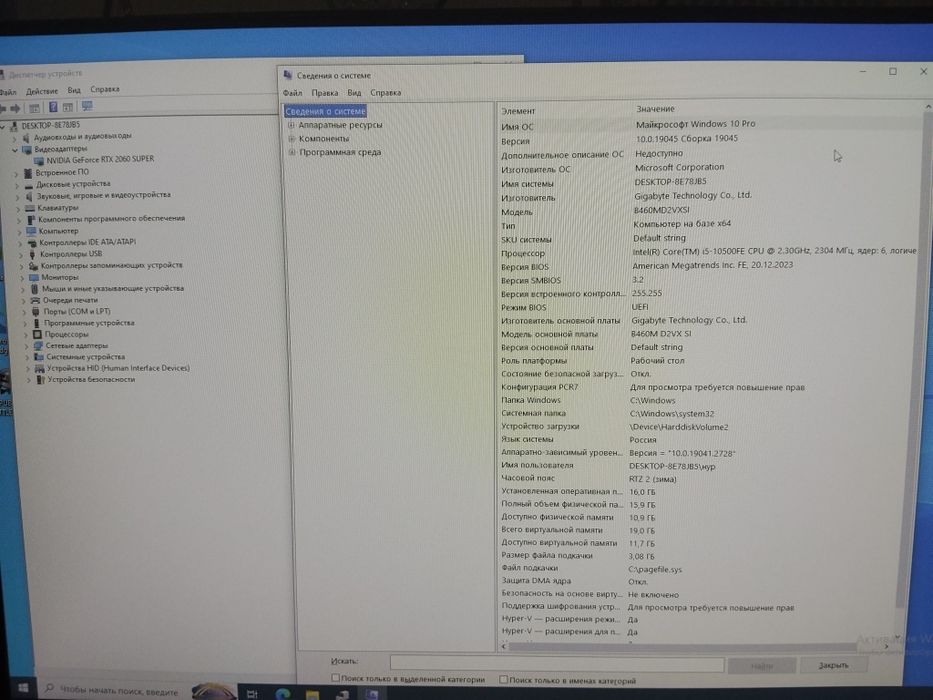Check 'Поиск только в именах категорий' option
This screenshot has height=700, width=933.
coord(503,679)
